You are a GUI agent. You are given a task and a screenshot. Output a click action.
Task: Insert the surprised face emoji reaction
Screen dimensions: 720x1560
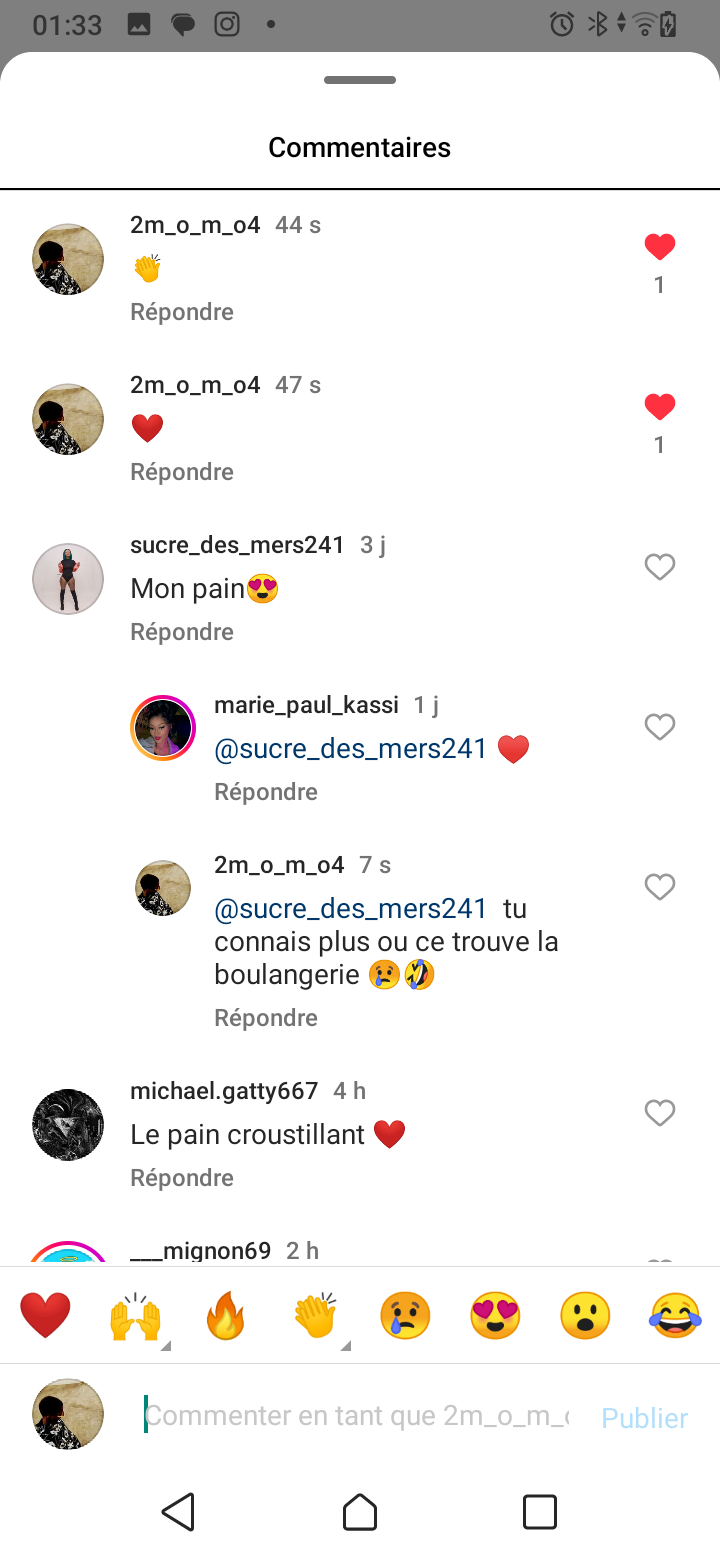pos(585,1315)
